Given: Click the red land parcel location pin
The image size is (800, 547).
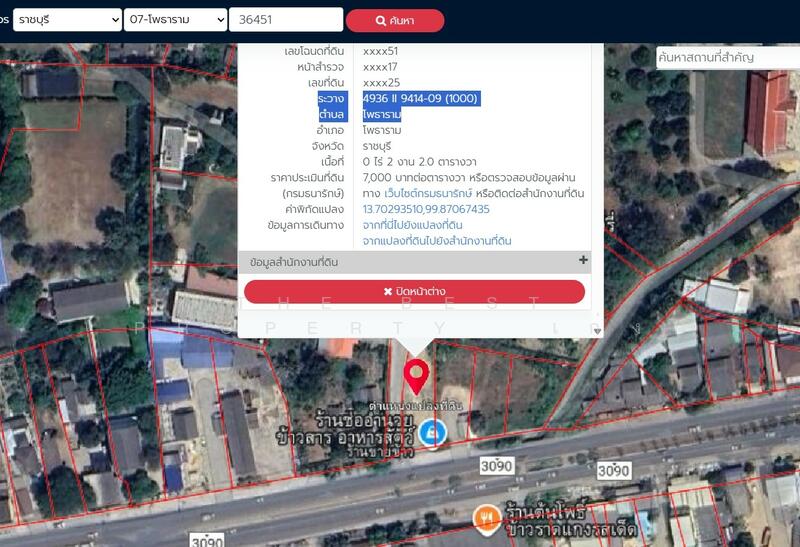Looking at the screenshot, I should tap(416, 376).
